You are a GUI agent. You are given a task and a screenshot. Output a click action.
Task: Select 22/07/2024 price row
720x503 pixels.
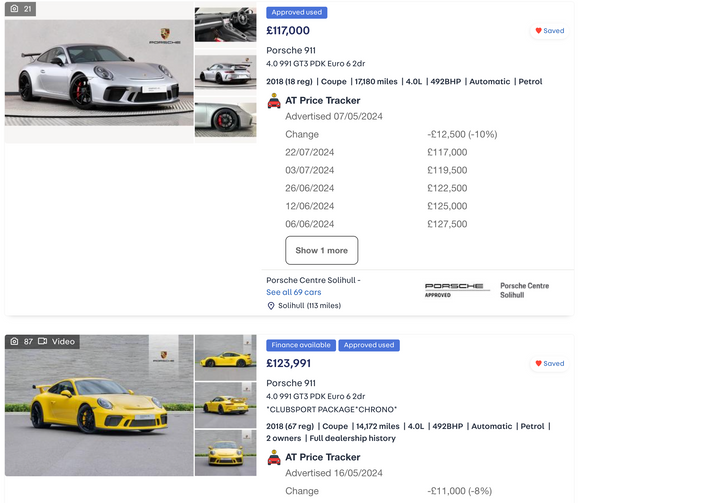(376, 153)
